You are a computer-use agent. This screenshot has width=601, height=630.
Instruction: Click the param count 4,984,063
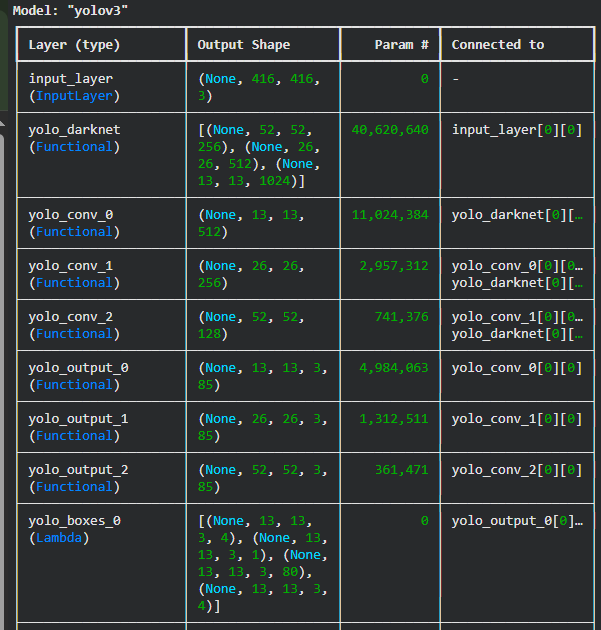click(x=394, y=368)
